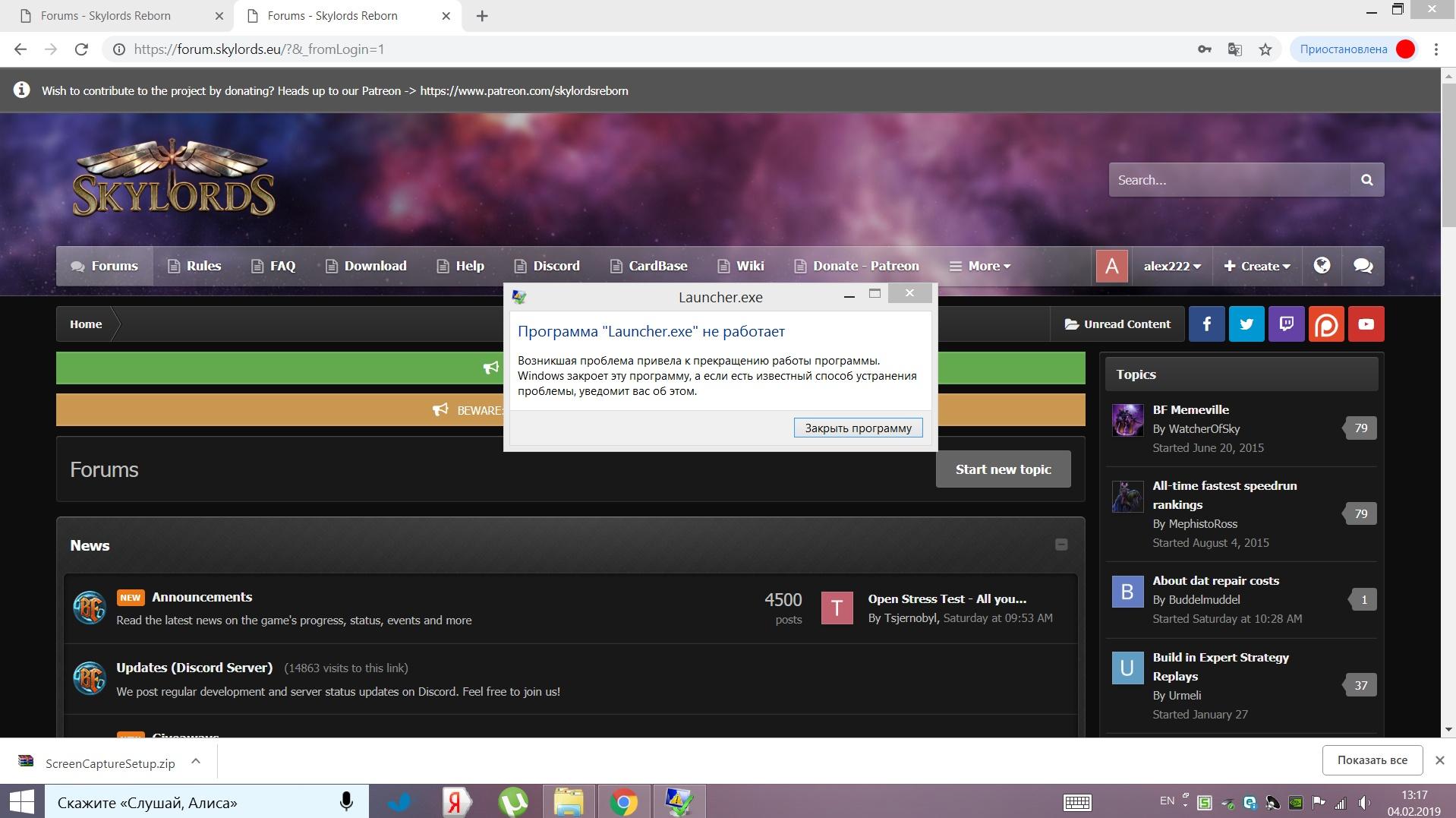Focus the forum Search field
Viewport: 1456px width, 818px height.
coord(1229,180)
